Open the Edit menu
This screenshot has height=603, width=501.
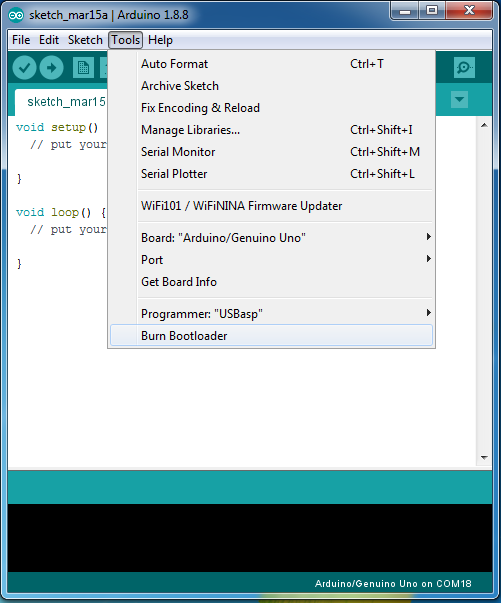point(49,40)
